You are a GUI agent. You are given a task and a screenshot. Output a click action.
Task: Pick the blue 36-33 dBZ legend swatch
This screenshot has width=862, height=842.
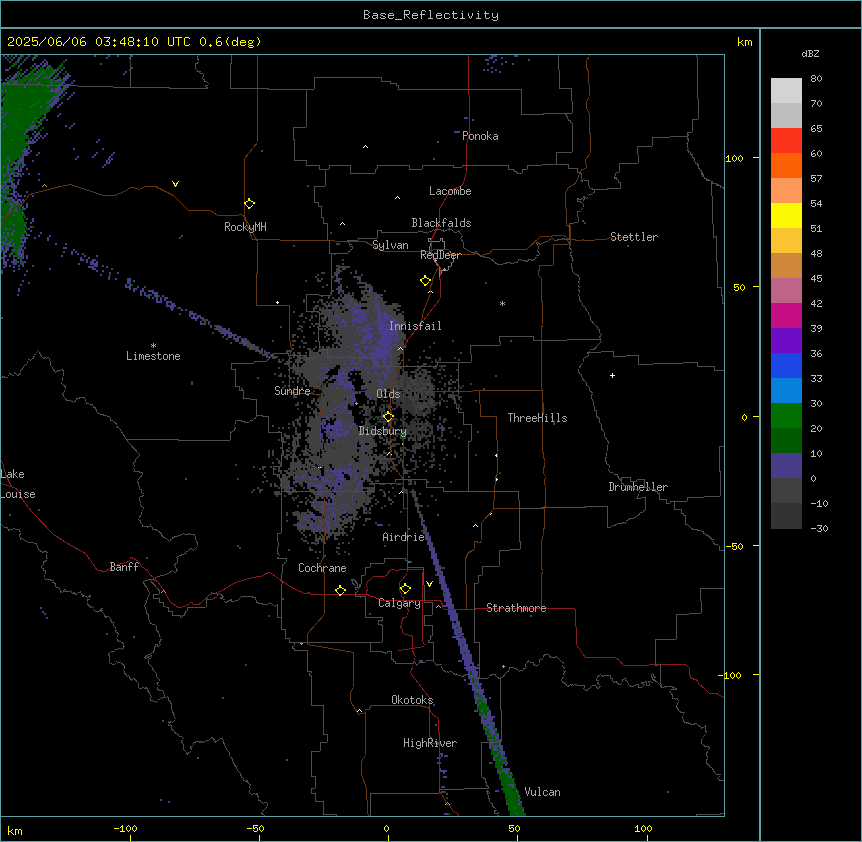coord(786,365)
